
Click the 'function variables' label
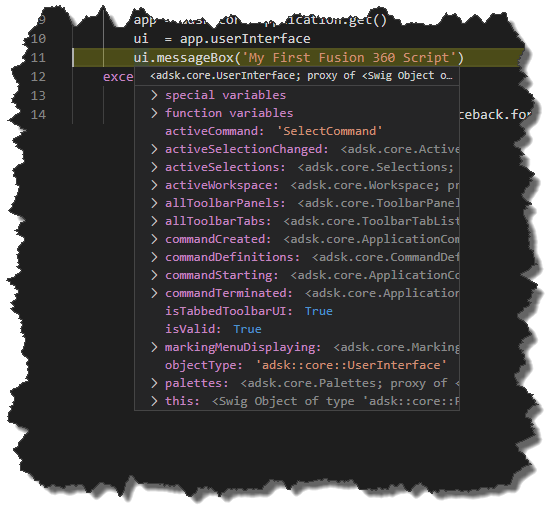tap(229, 113)
